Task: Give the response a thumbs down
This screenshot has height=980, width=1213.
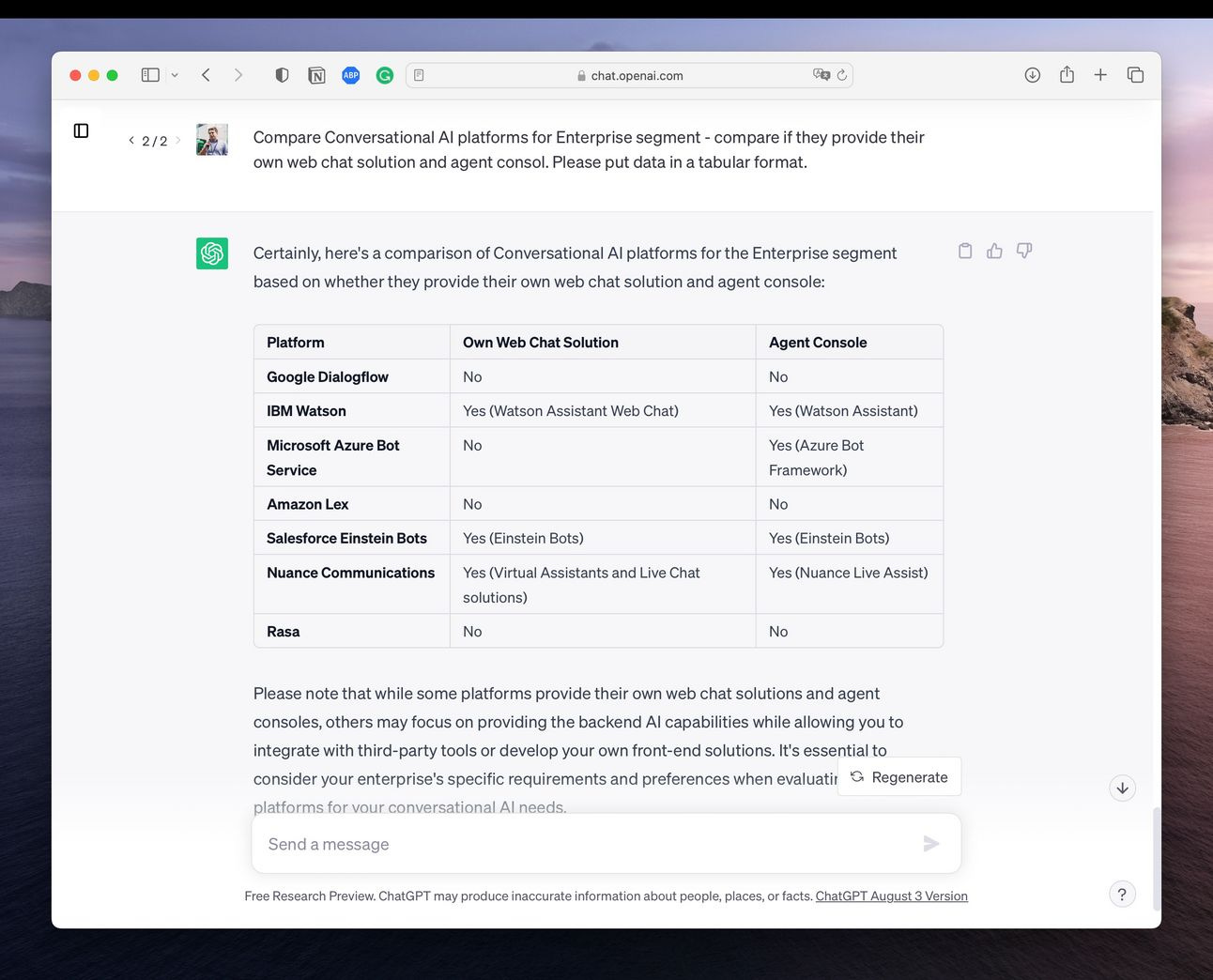Action: 1024,251
